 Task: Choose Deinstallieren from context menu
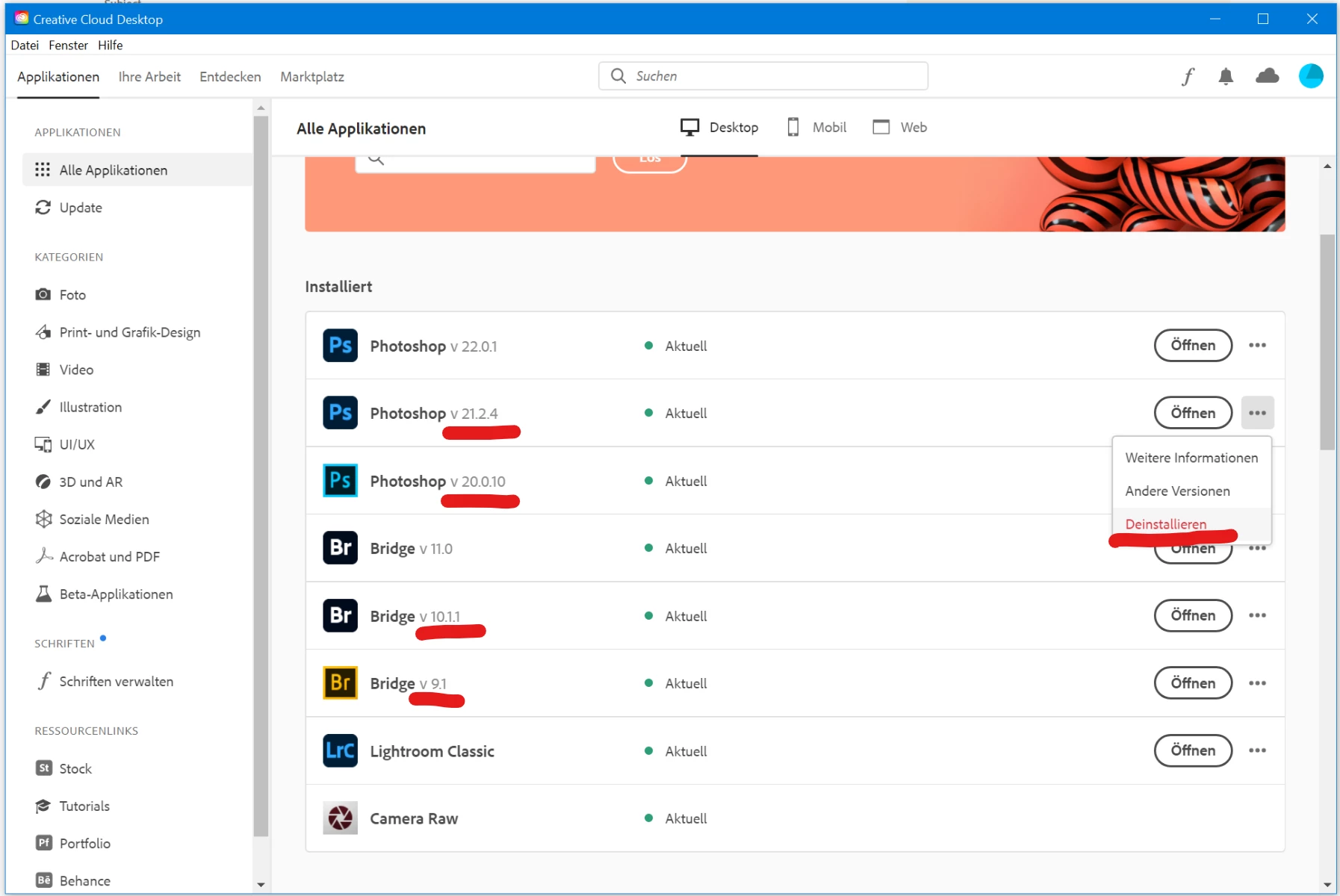(1191, 524)
